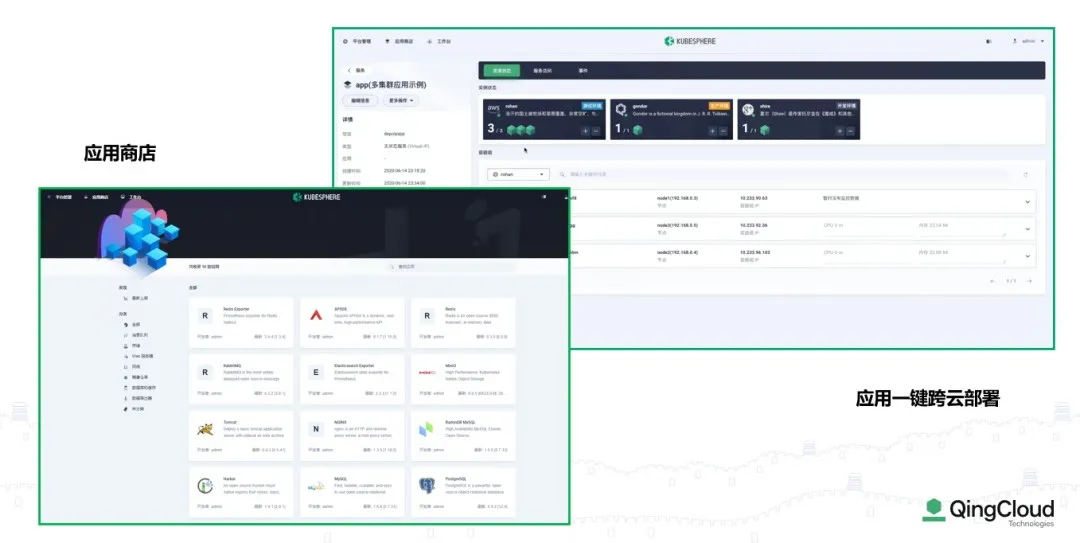Click the refresh icon in the pod list
This screenshot has height=543, width=1080.
[1026, 175]
